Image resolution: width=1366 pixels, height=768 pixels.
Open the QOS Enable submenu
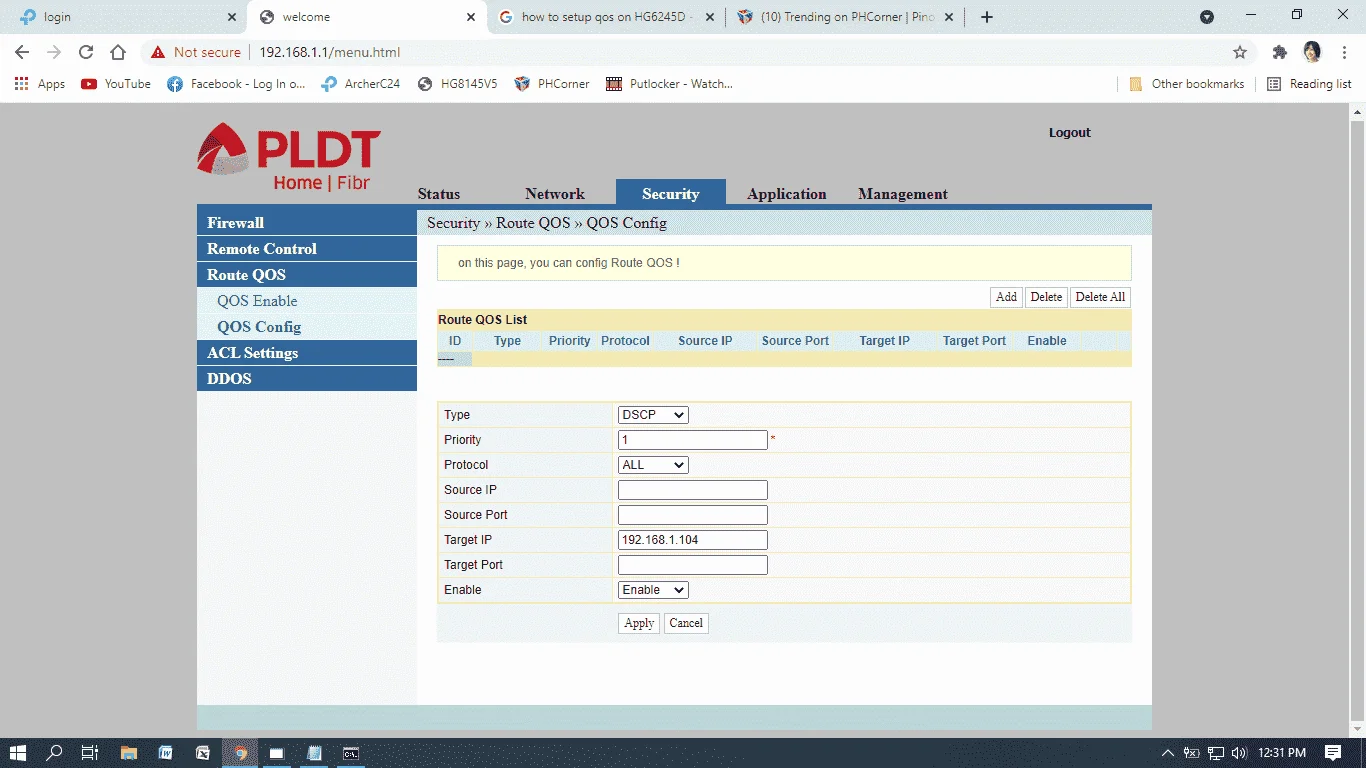257,301
